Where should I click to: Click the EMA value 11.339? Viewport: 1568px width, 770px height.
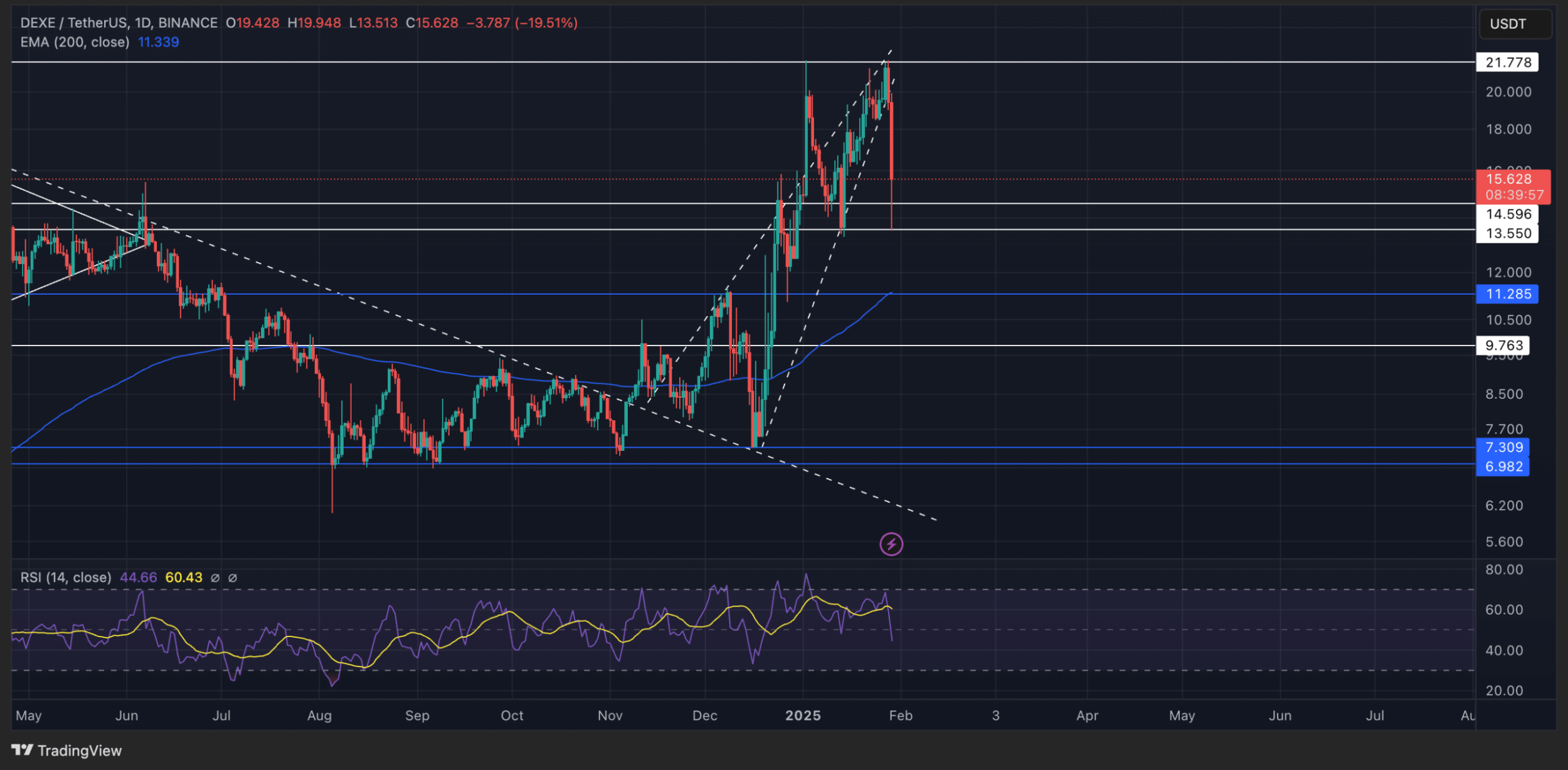[159, 42]
